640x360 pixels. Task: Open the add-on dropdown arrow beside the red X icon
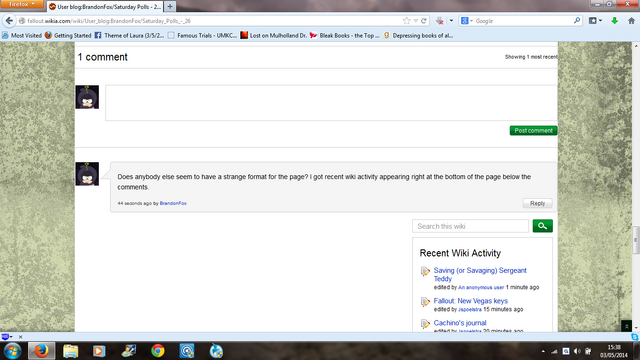coord(451,20)
